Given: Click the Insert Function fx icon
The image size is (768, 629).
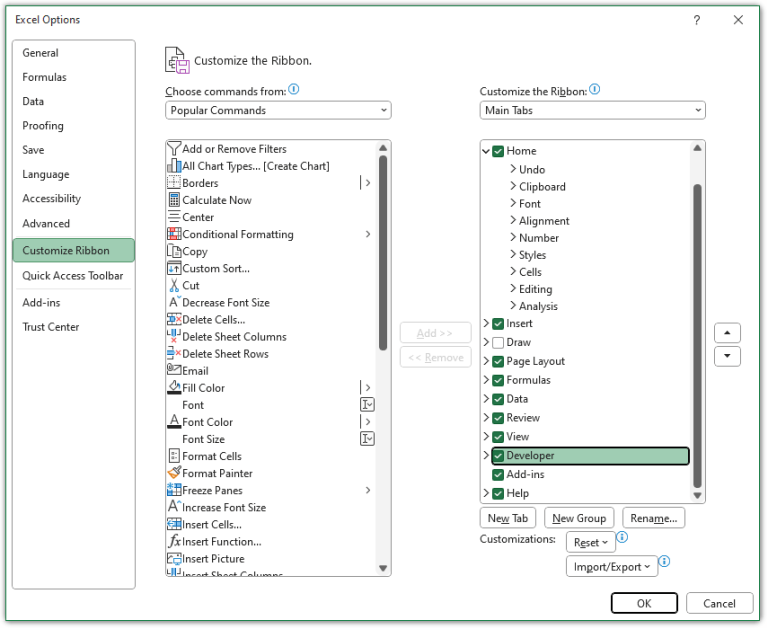Looking at the screenshot, I should (x=174, y=541).
